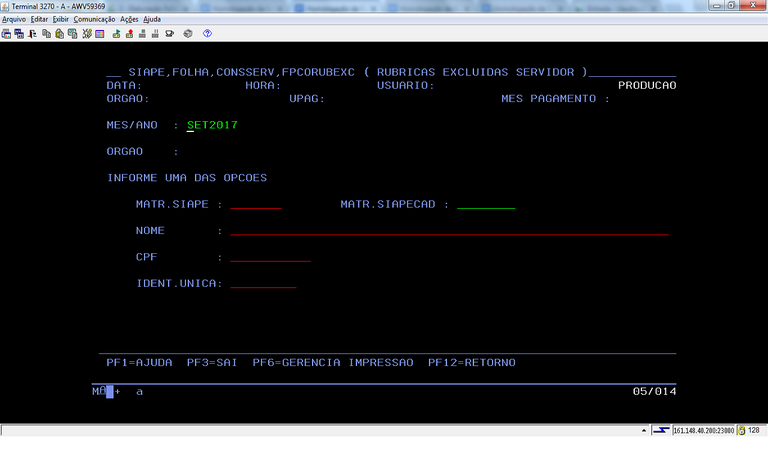Click the first icon in the toolbar
Screen dimensions: 768x456
point(6,33)
